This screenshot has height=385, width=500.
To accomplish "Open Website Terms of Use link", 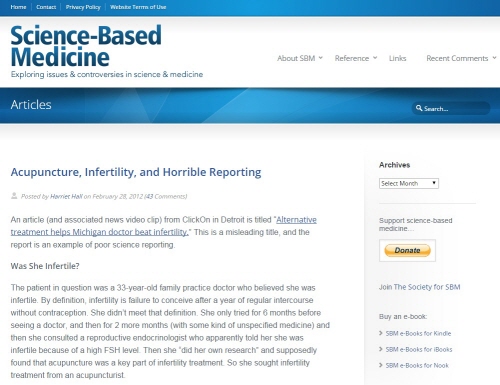I will point(138,7).
